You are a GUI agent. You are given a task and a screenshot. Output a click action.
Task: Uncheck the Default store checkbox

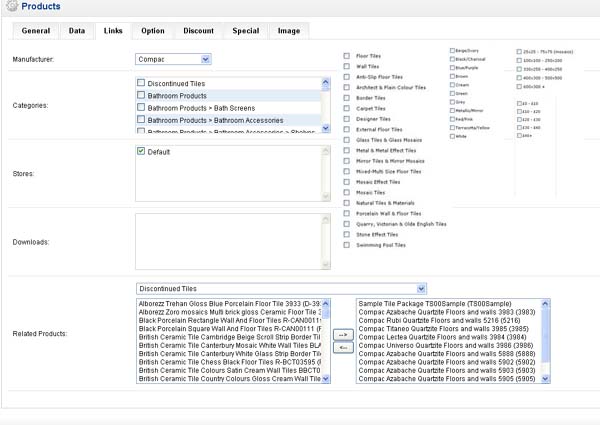[x=141, y=151]
